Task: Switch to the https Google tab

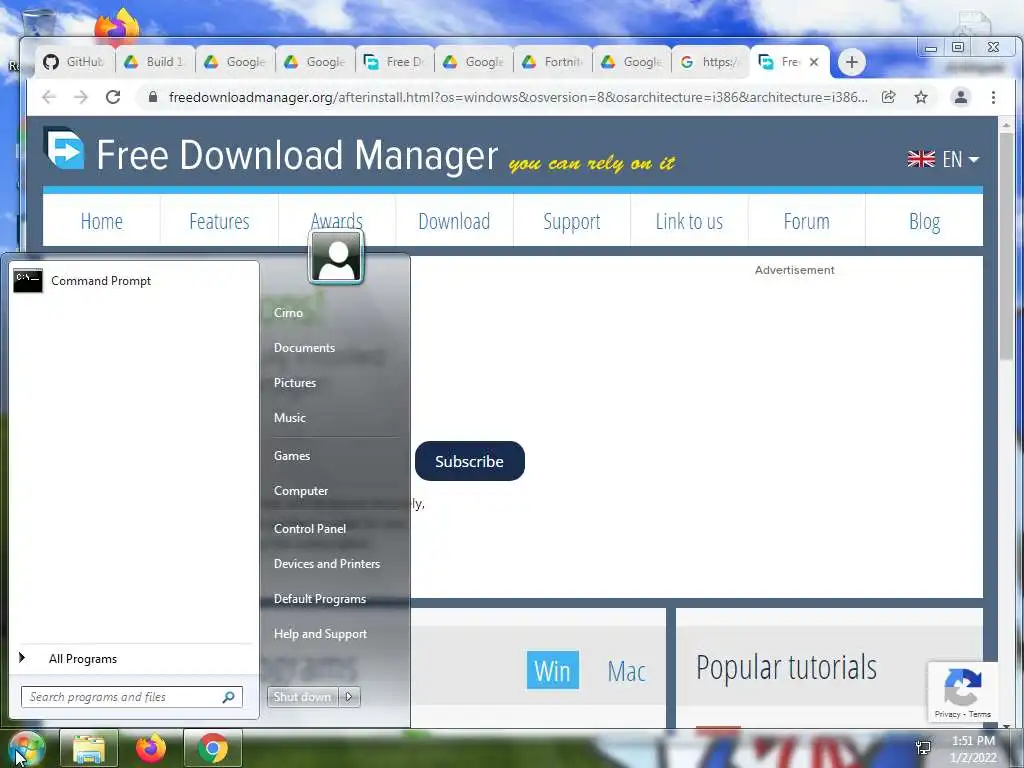Action: [x=711, y=62]
